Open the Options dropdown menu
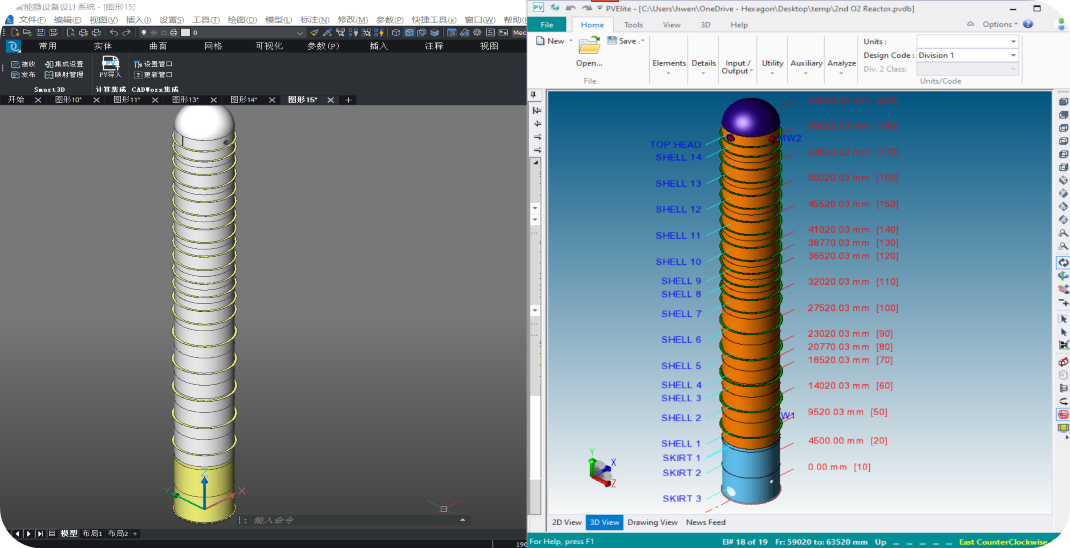The height and width of the screenshot is (548, 1070). (x=1000, y=24)
